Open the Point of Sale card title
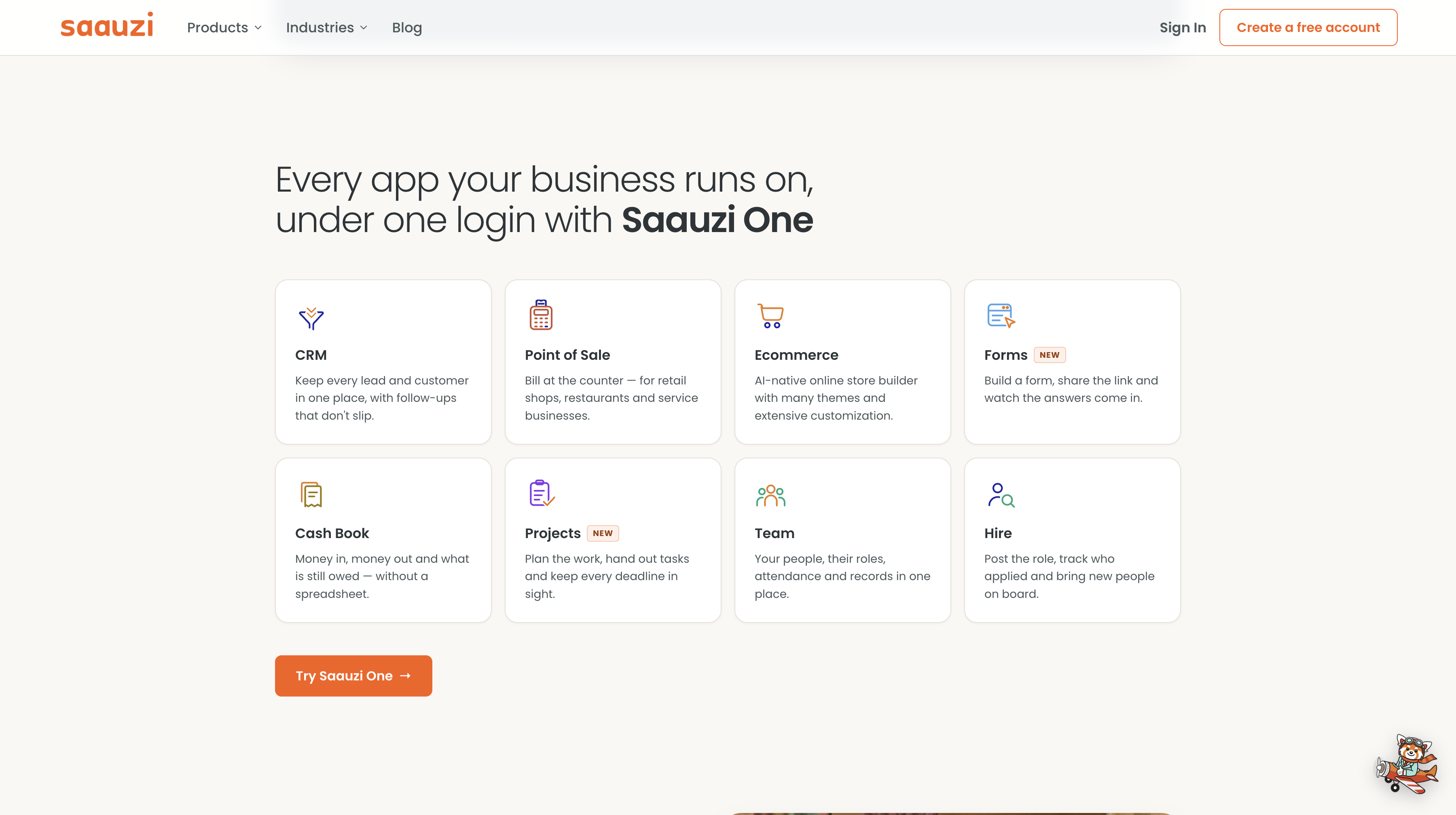This screenshot has height=815, width=1456. tap(567, 355)
